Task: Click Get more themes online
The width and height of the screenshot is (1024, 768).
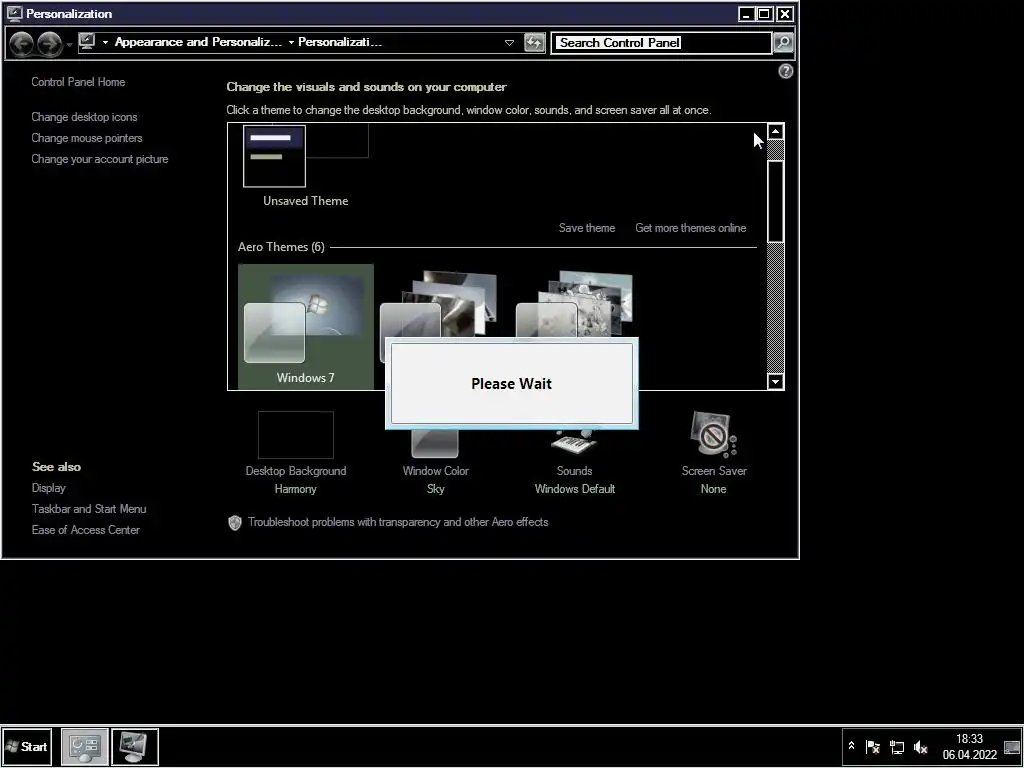Action: point(690,228)
